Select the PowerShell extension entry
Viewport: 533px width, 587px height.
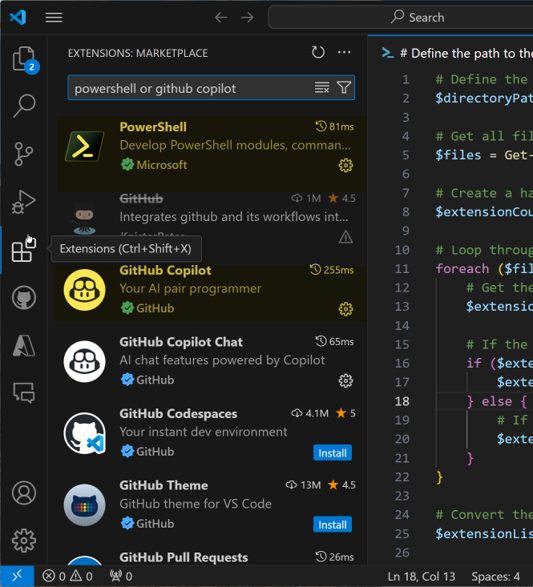[x=211, y=154]
